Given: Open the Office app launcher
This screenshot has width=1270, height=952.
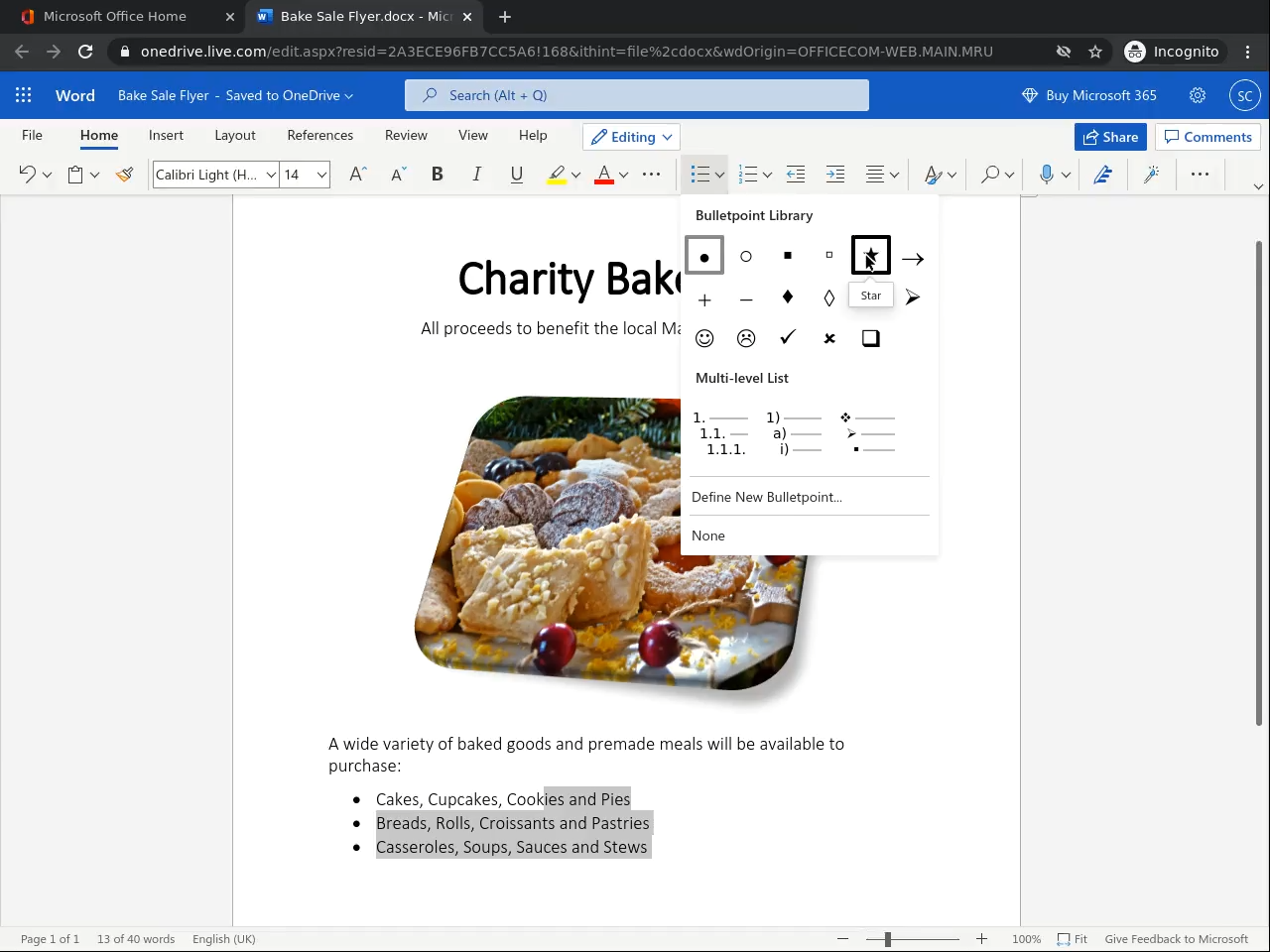Looking at the screenshot, I should [24, 95].
